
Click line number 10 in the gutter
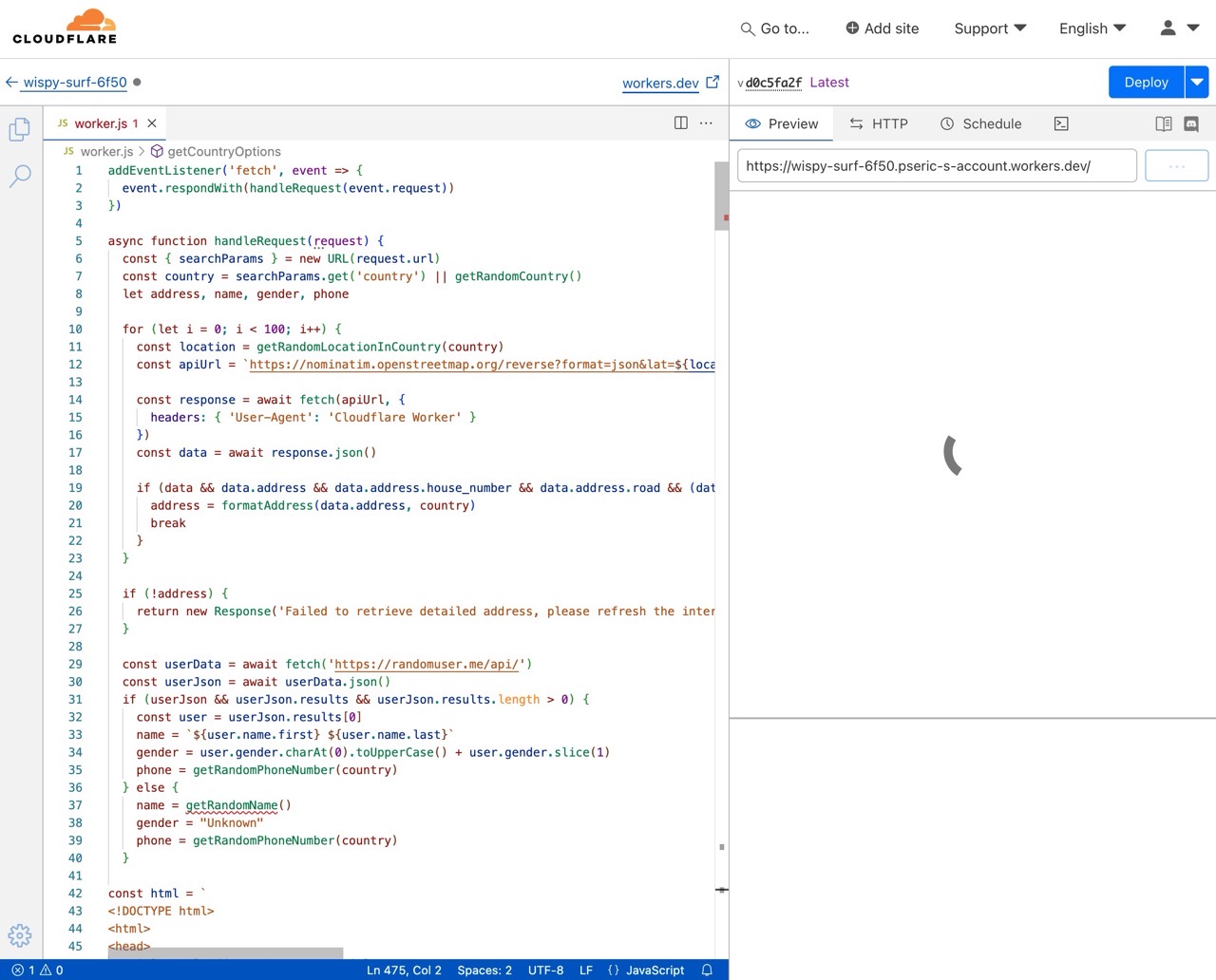click(x=75, y=330)
